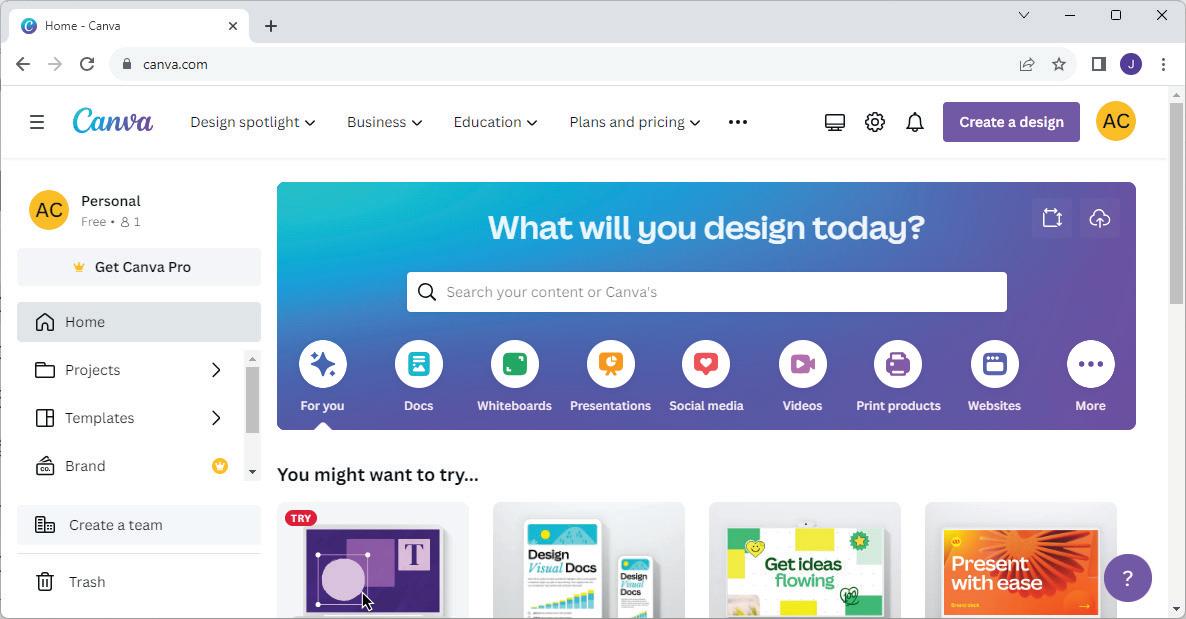Open Chrome three-dot menu
The width and height of the screenshot is (1186, 619).
pyautogui.click(x=1163, y=64)
